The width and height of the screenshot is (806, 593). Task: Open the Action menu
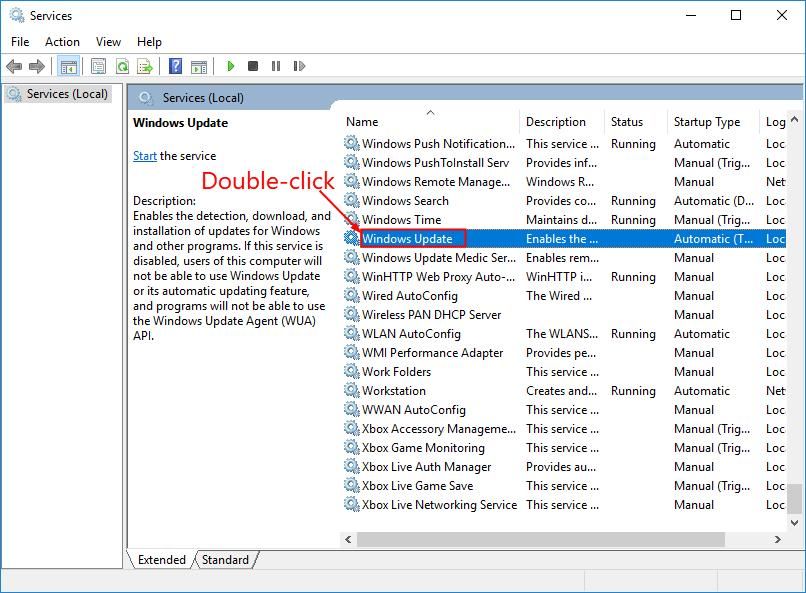pos(62,41)
